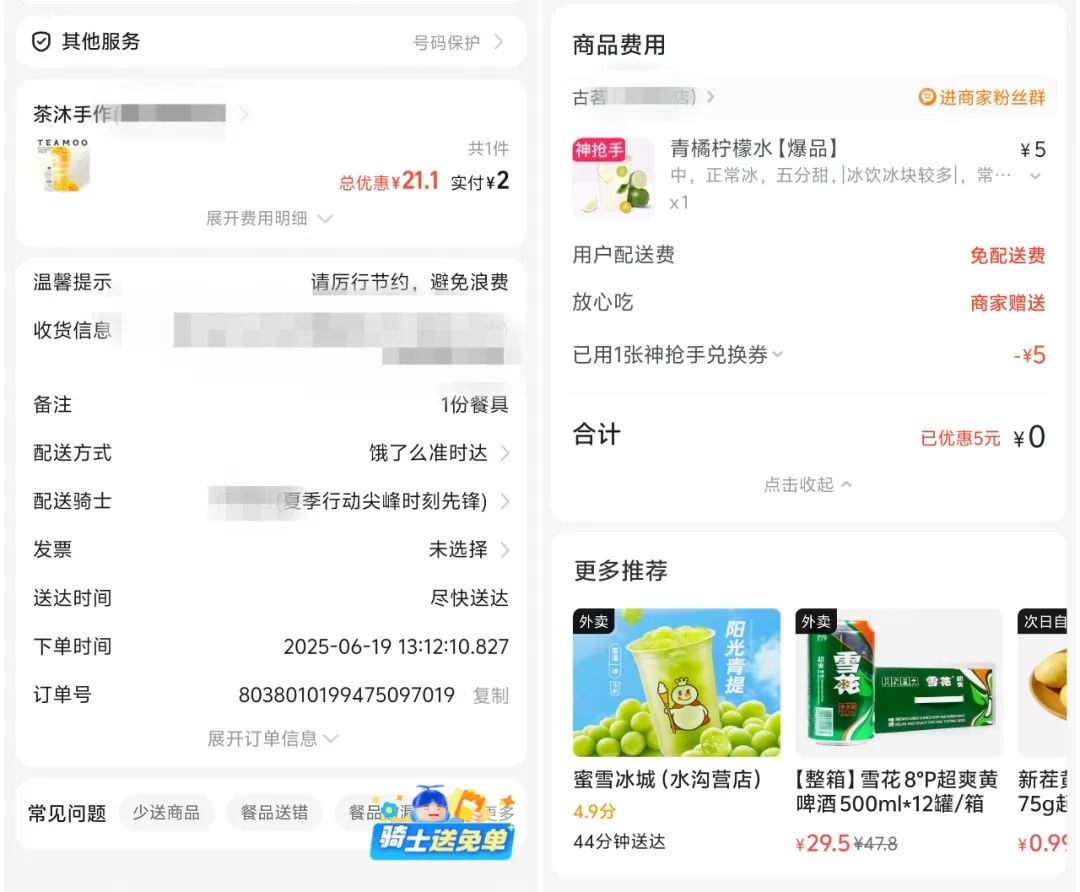This screenshot has width=1080, height=892.
Task: Tap the 骑士送免单 promo banner icon
Action: (442, 823)
